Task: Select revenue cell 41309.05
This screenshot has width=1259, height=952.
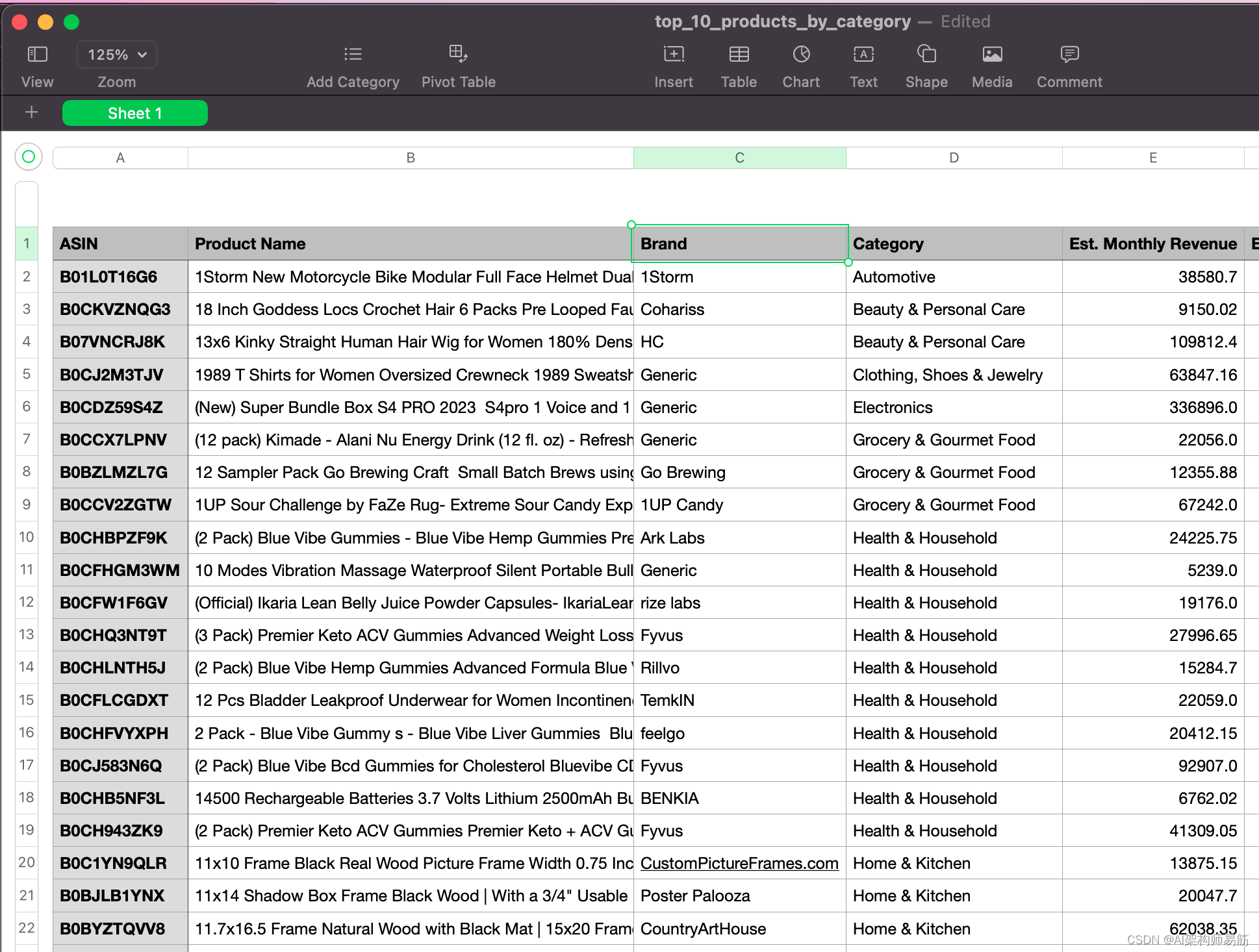Action: click(x=1153, y=831)
